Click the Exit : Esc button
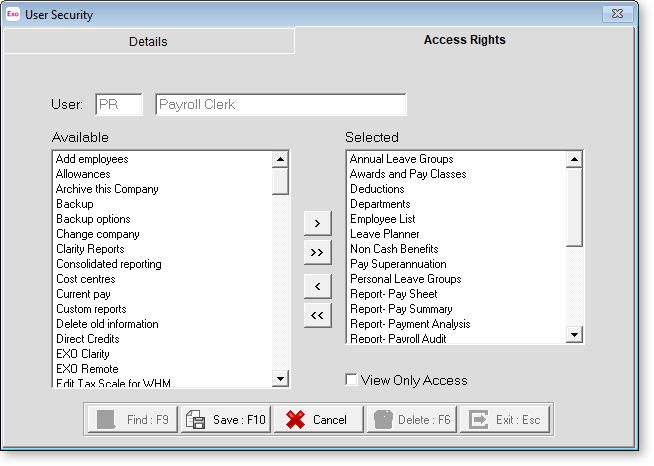The image size is (654, 466). tap(505, 420)
